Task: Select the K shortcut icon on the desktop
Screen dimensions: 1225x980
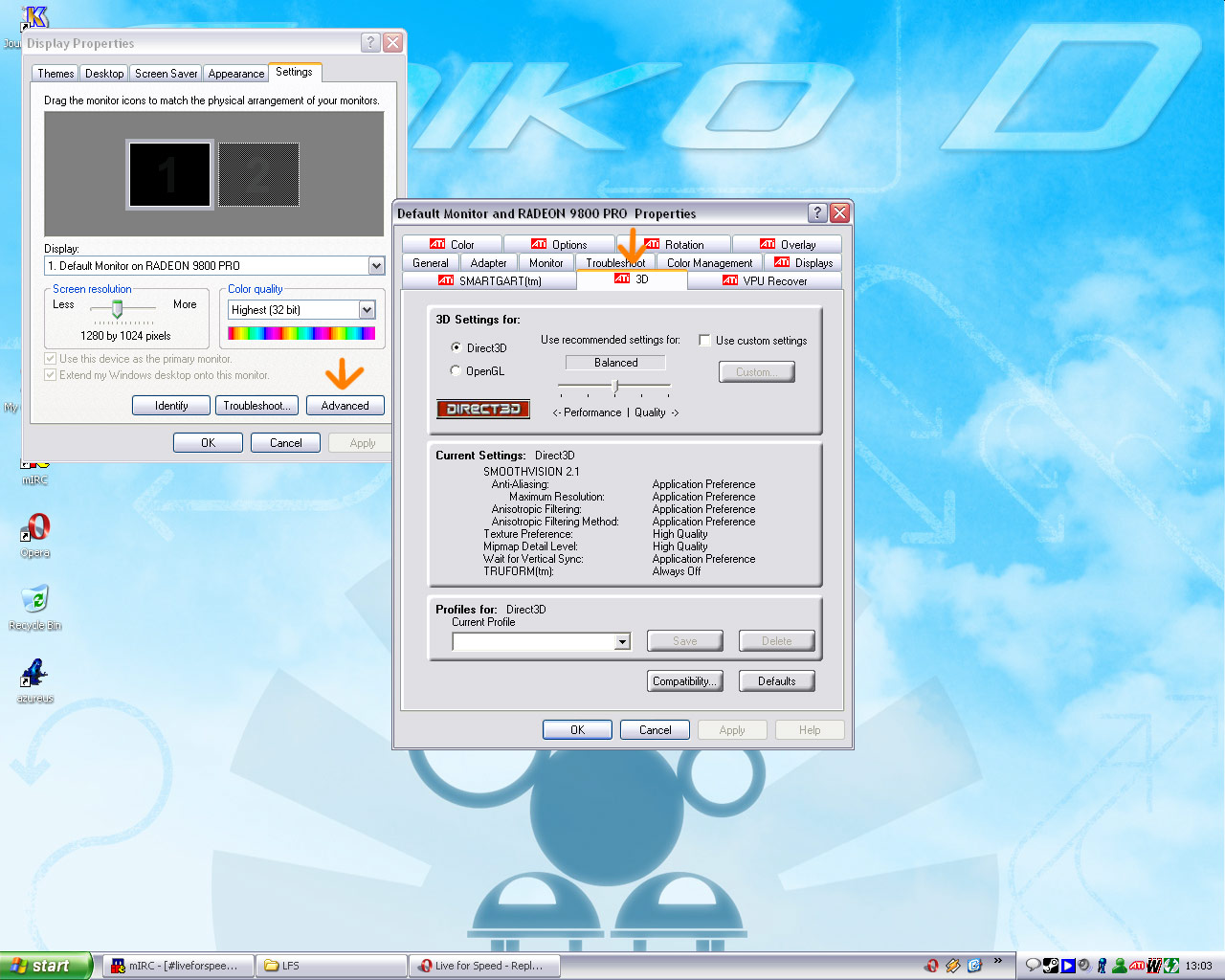Action: [x=35, y=17]
